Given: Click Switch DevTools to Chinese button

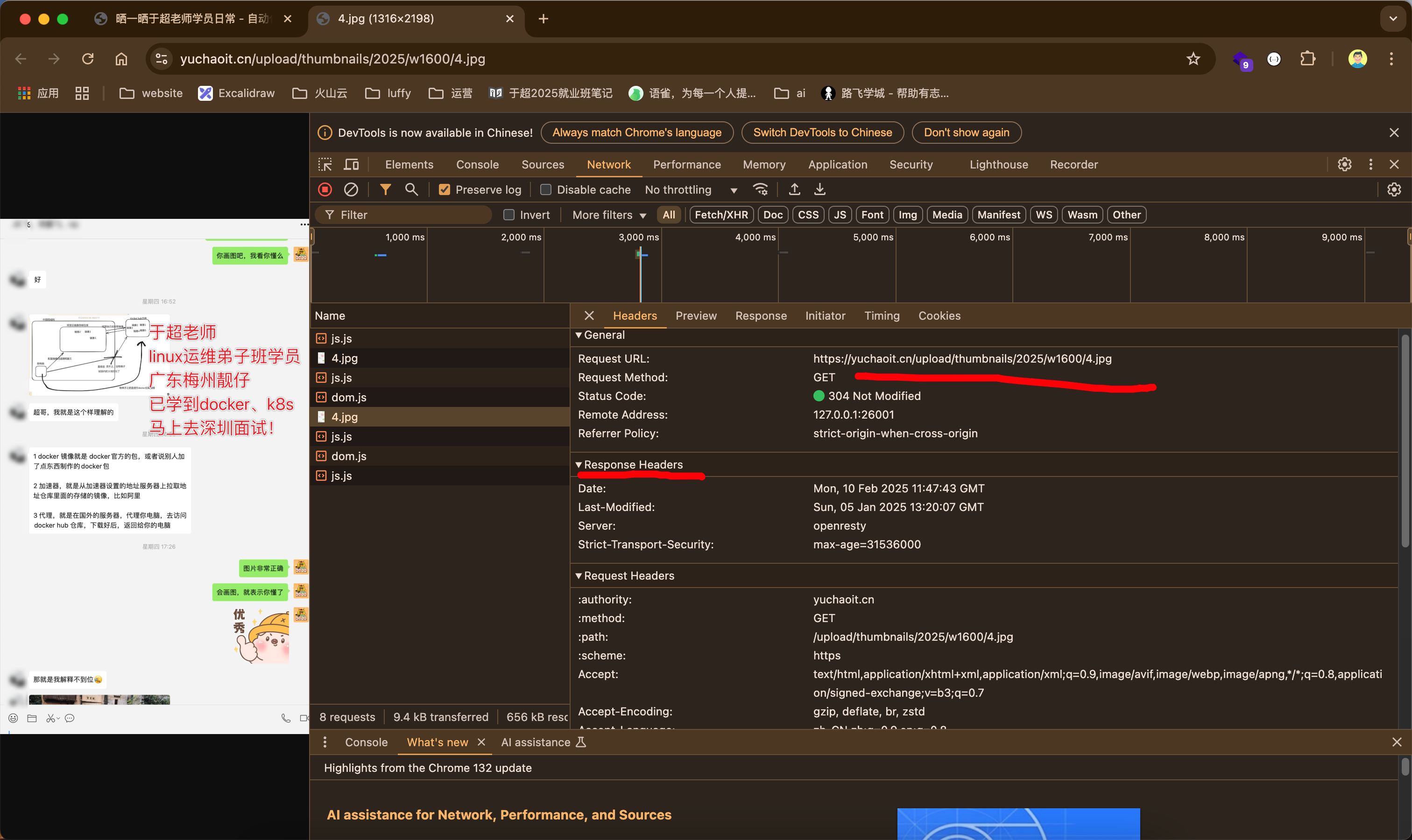Looking at the screenshot, I should click(x=822, y=133).
